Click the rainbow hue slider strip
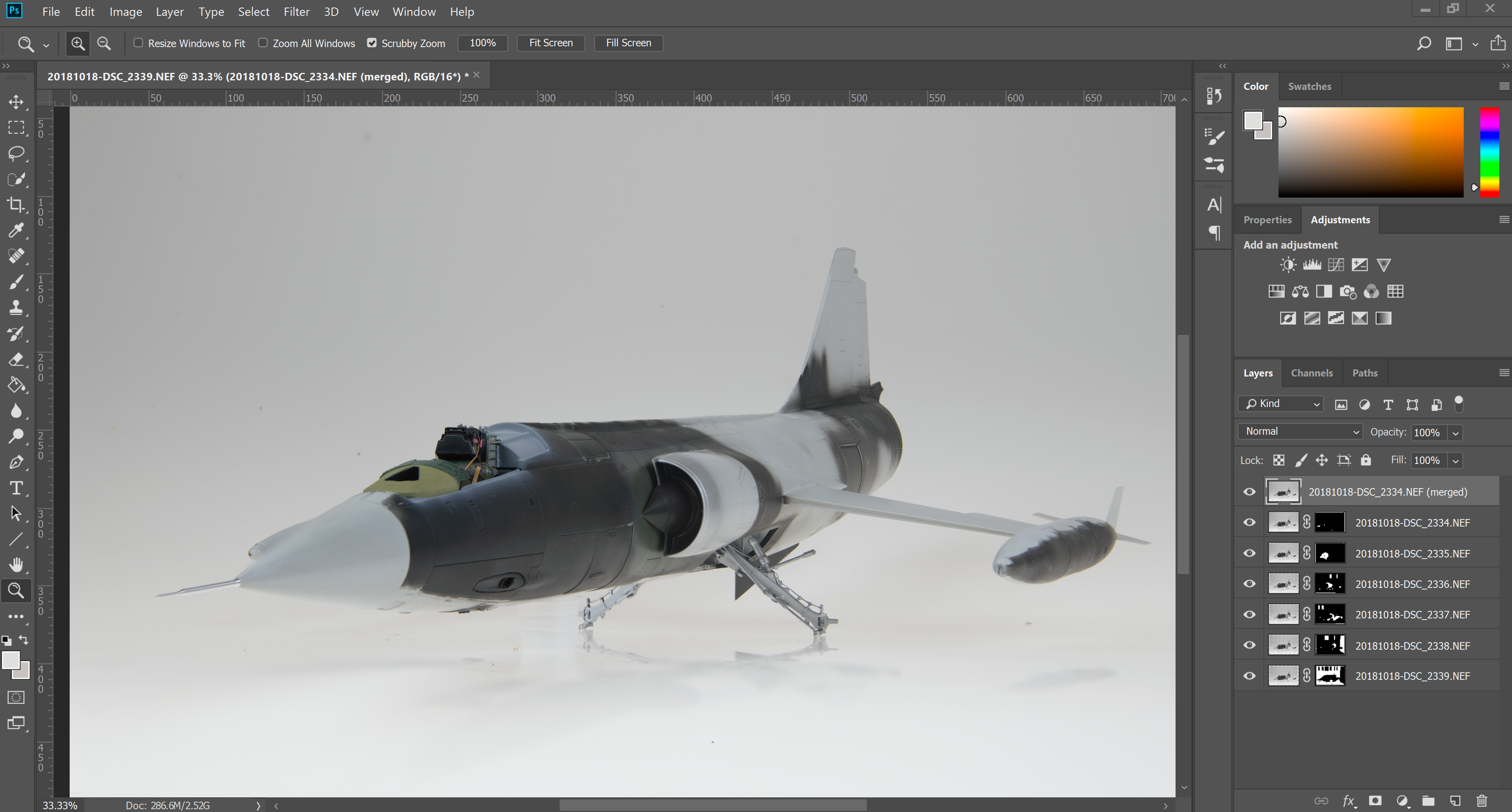The width and height of the screenshot is (1512, 812). click(x=1489, y=152)
